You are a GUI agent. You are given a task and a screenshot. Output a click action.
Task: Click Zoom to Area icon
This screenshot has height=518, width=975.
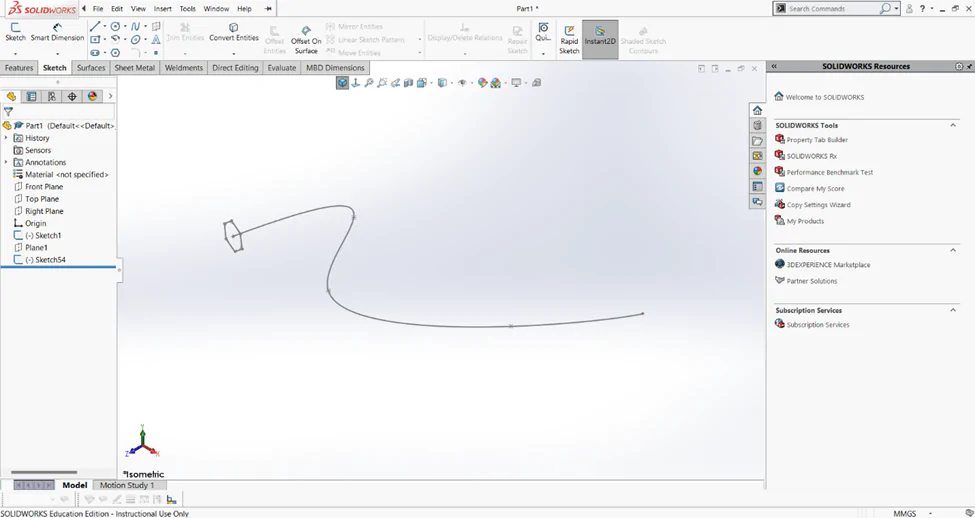coord(382,83)
